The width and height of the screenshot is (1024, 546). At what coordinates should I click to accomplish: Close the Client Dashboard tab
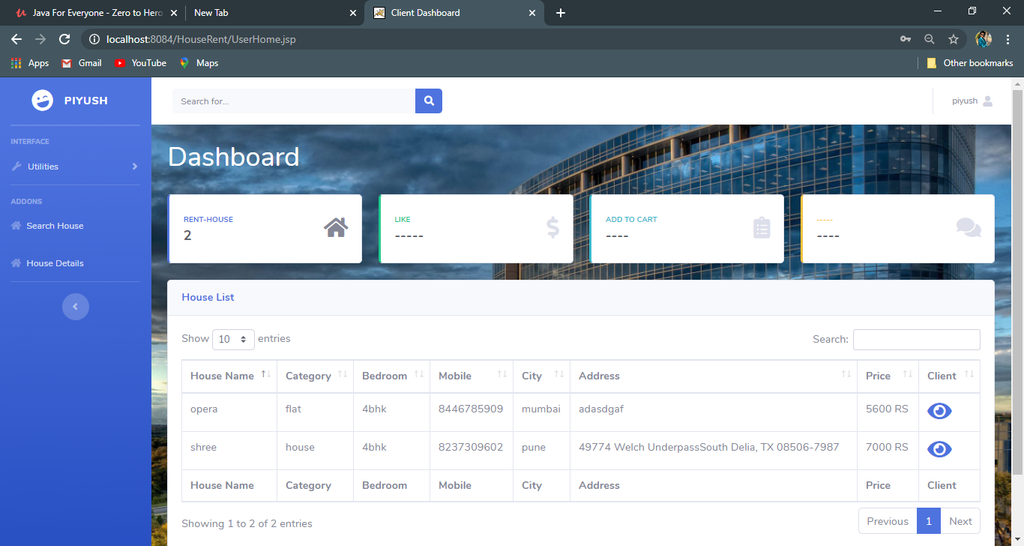(532, 12)
